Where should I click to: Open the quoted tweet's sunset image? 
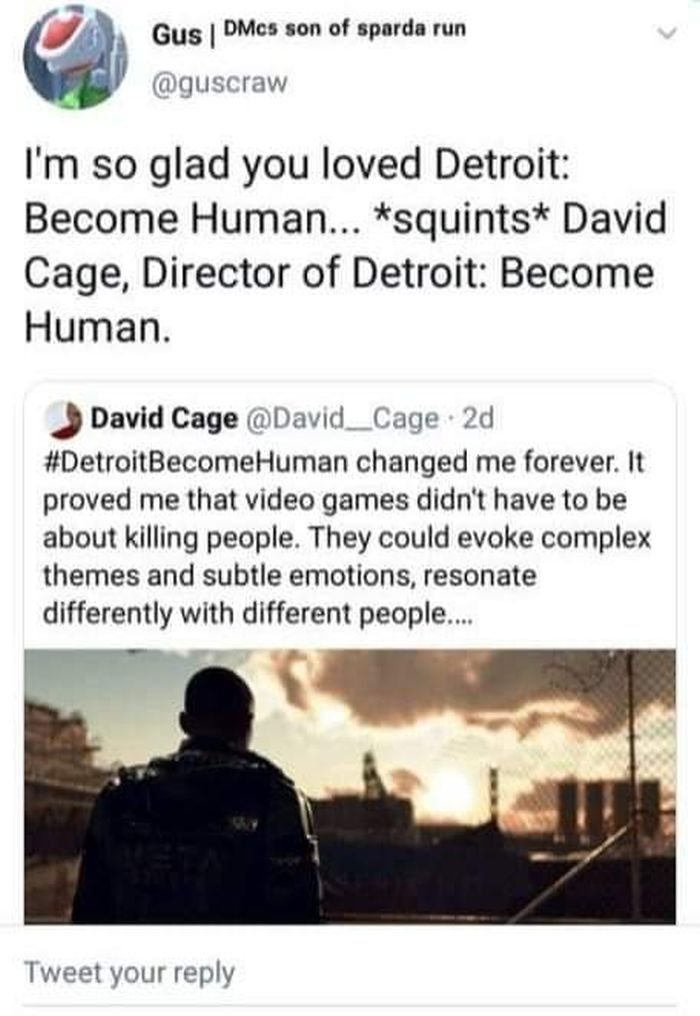point(350,785)
